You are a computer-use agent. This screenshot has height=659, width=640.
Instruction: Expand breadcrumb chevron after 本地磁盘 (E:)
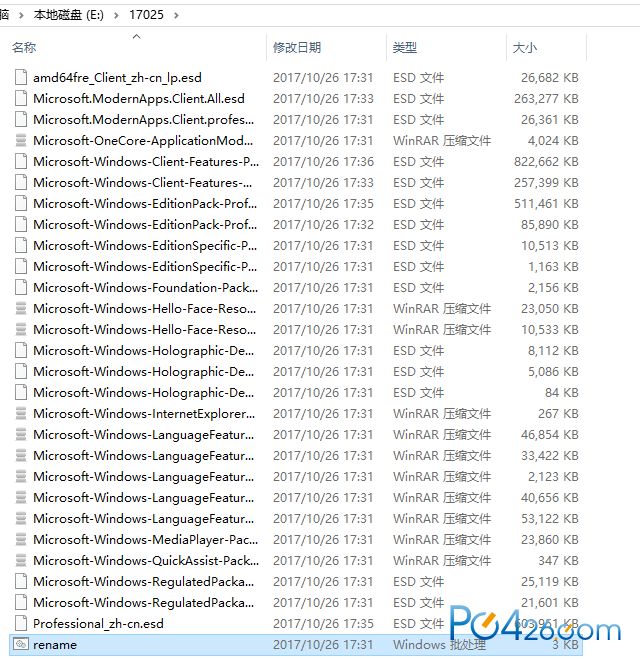[116, 16]
